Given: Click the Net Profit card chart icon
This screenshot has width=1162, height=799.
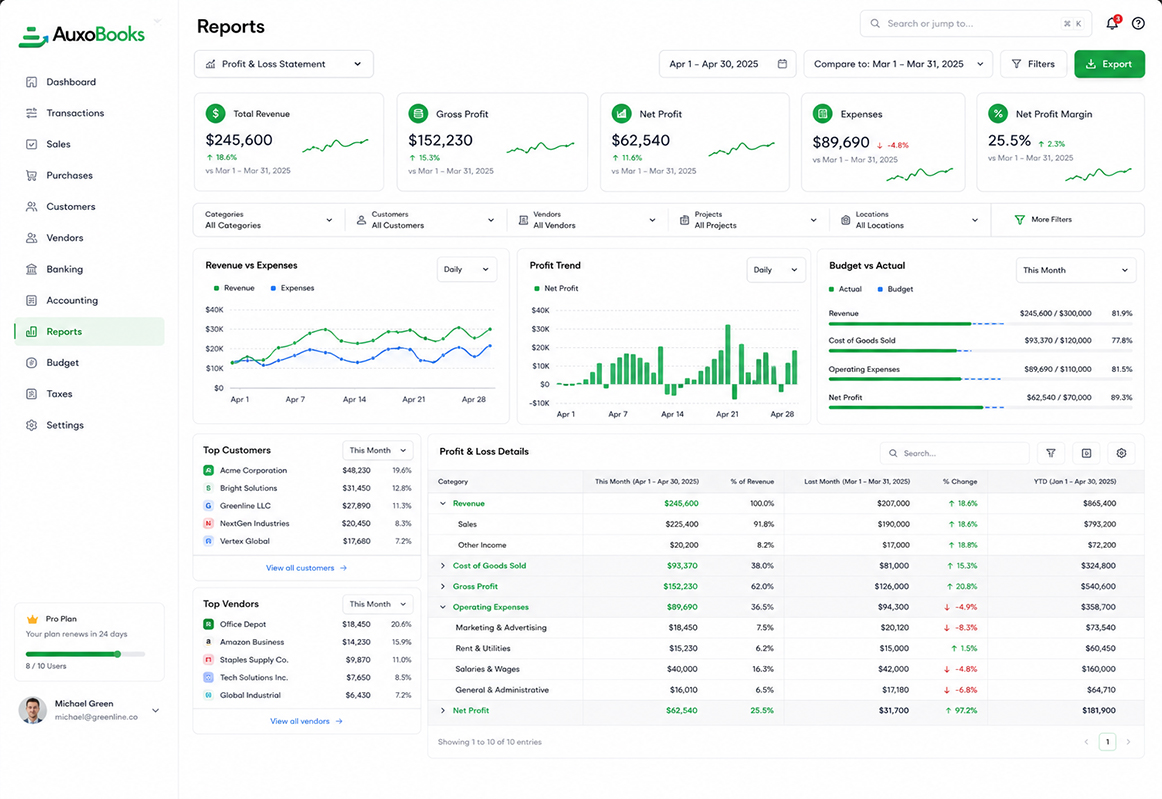Looking at the screenshot, I should point(622,113).
